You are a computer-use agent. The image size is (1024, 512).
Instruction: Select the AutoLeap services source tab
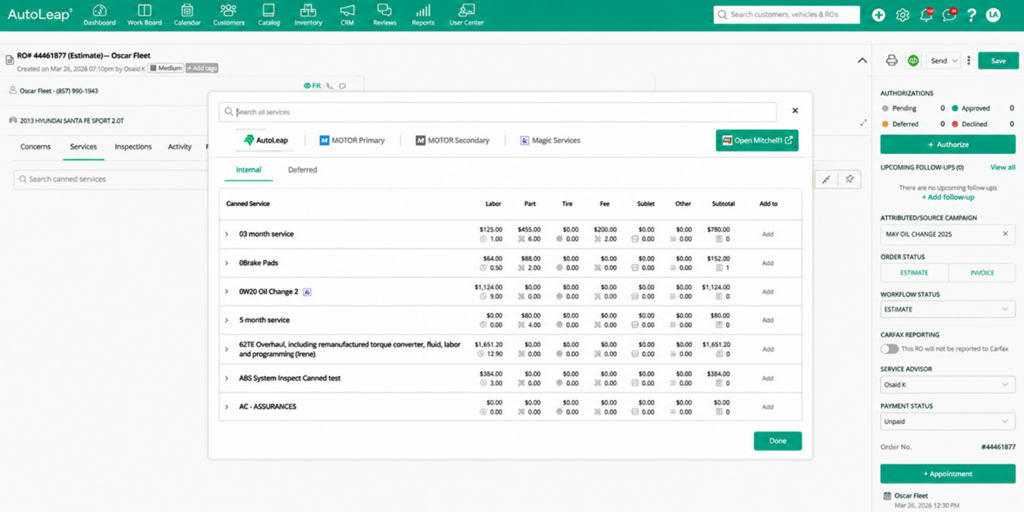click(x=265, y=140)
